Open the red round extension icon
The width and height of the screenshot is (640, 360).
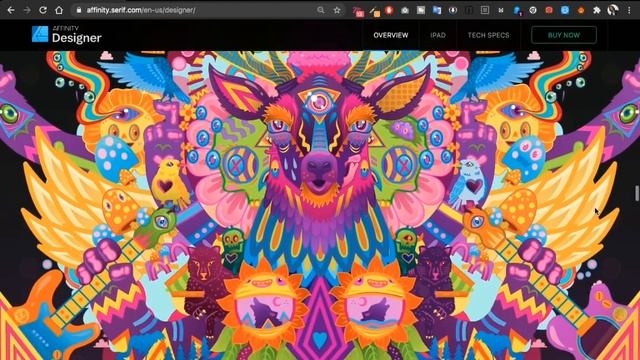[389, 10]
